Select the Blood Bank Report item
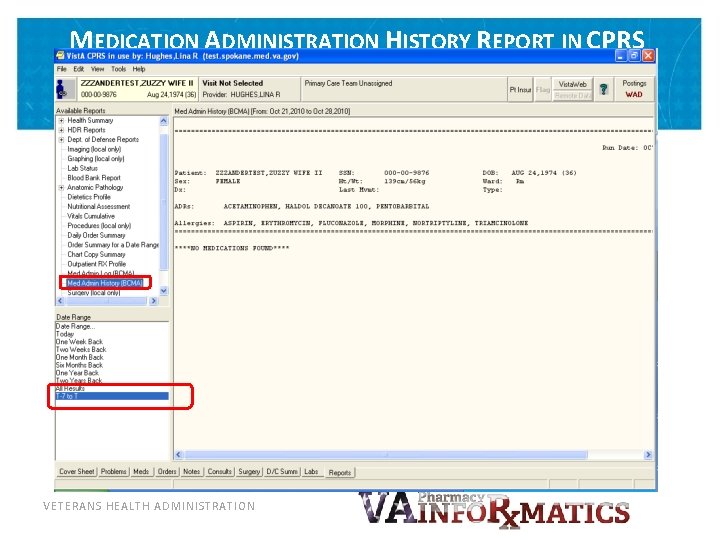 [94, 178]
